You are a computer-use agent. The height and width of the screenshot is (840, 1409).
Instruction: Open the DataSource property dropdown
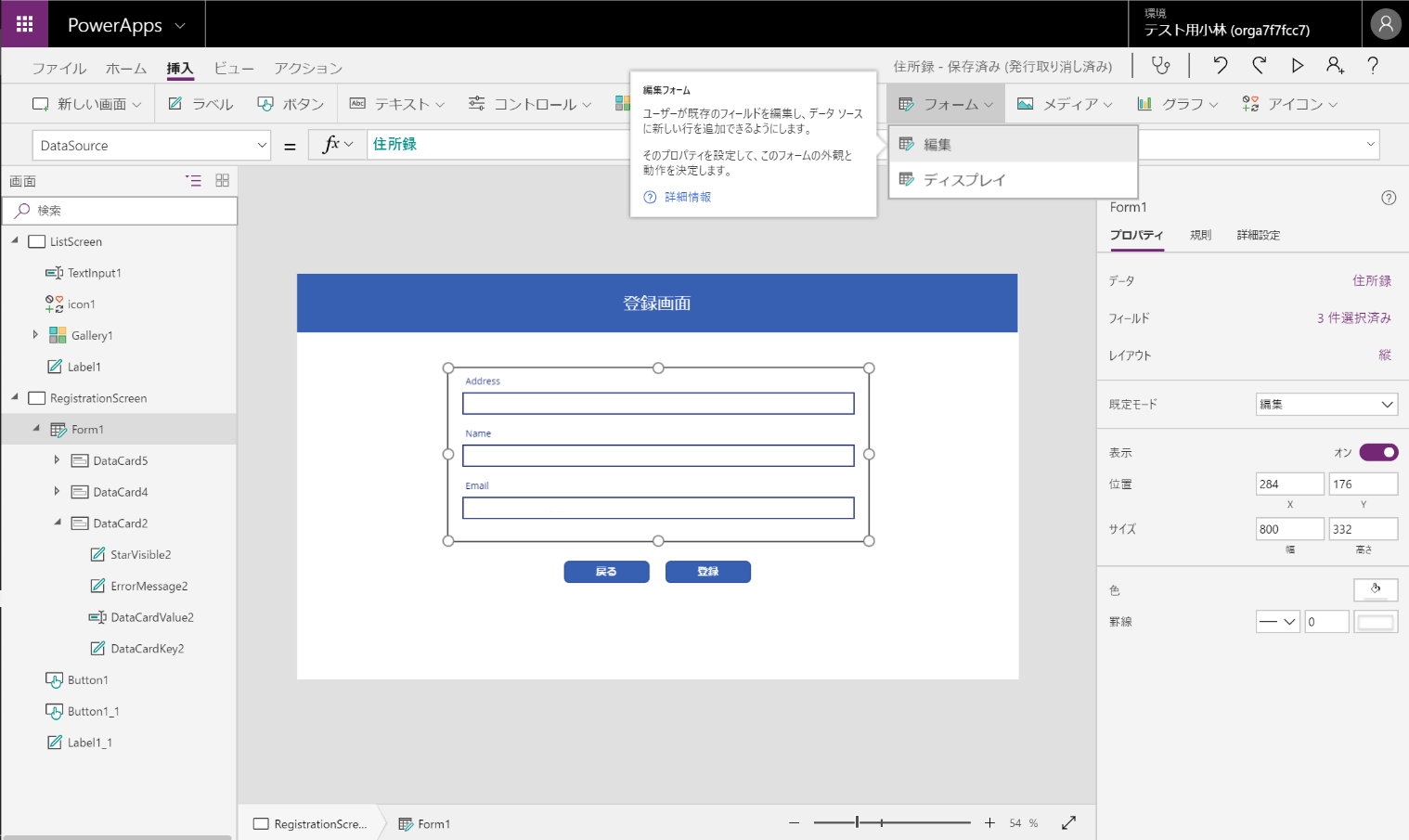coord(152,146)
